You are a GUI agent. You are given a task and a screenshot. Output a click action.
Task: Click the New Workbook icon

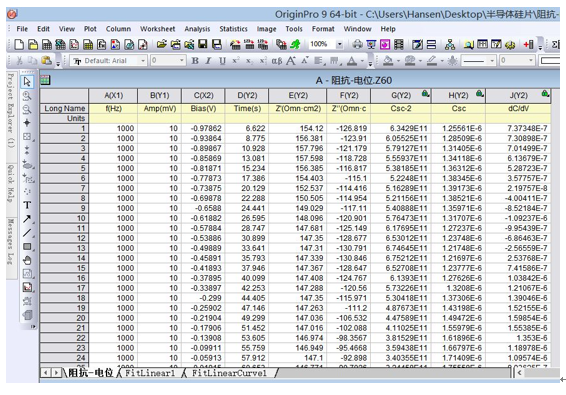pyautogui.click(x=47, y=44)
